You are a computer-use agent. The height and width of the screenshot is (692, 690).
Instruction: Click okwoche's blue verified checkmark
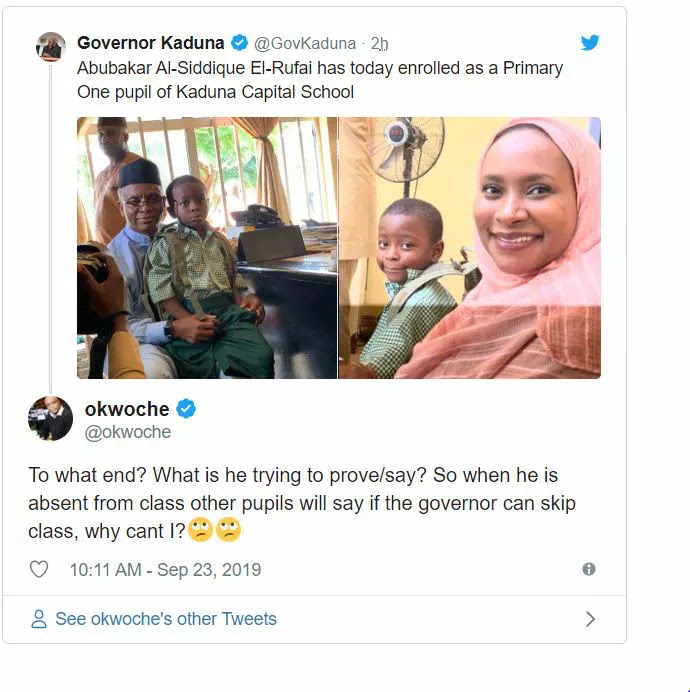186,408
